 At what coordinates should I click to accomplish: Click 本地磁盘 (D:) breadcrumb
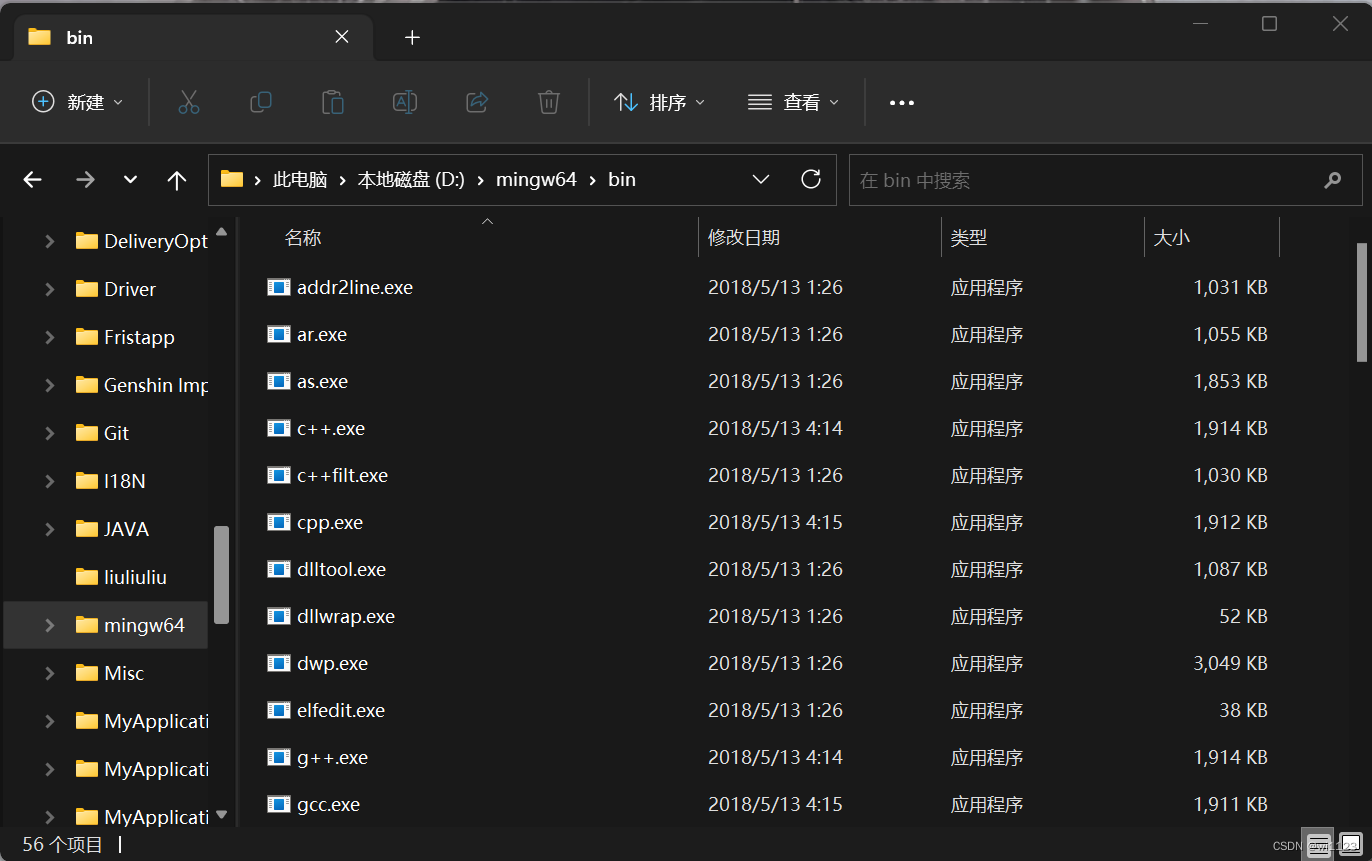(411, 180)
